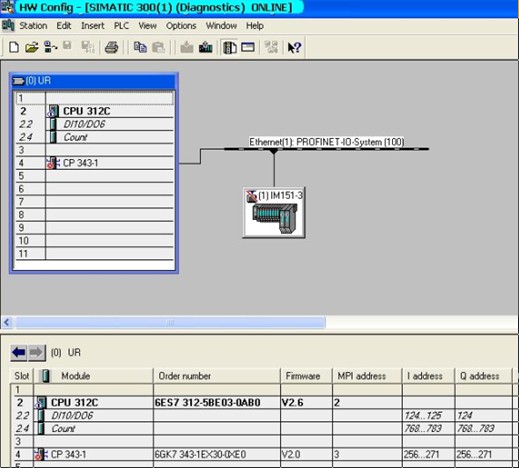
Task: Click the CPU 312C module icon in rack
Action: [53, 111]
